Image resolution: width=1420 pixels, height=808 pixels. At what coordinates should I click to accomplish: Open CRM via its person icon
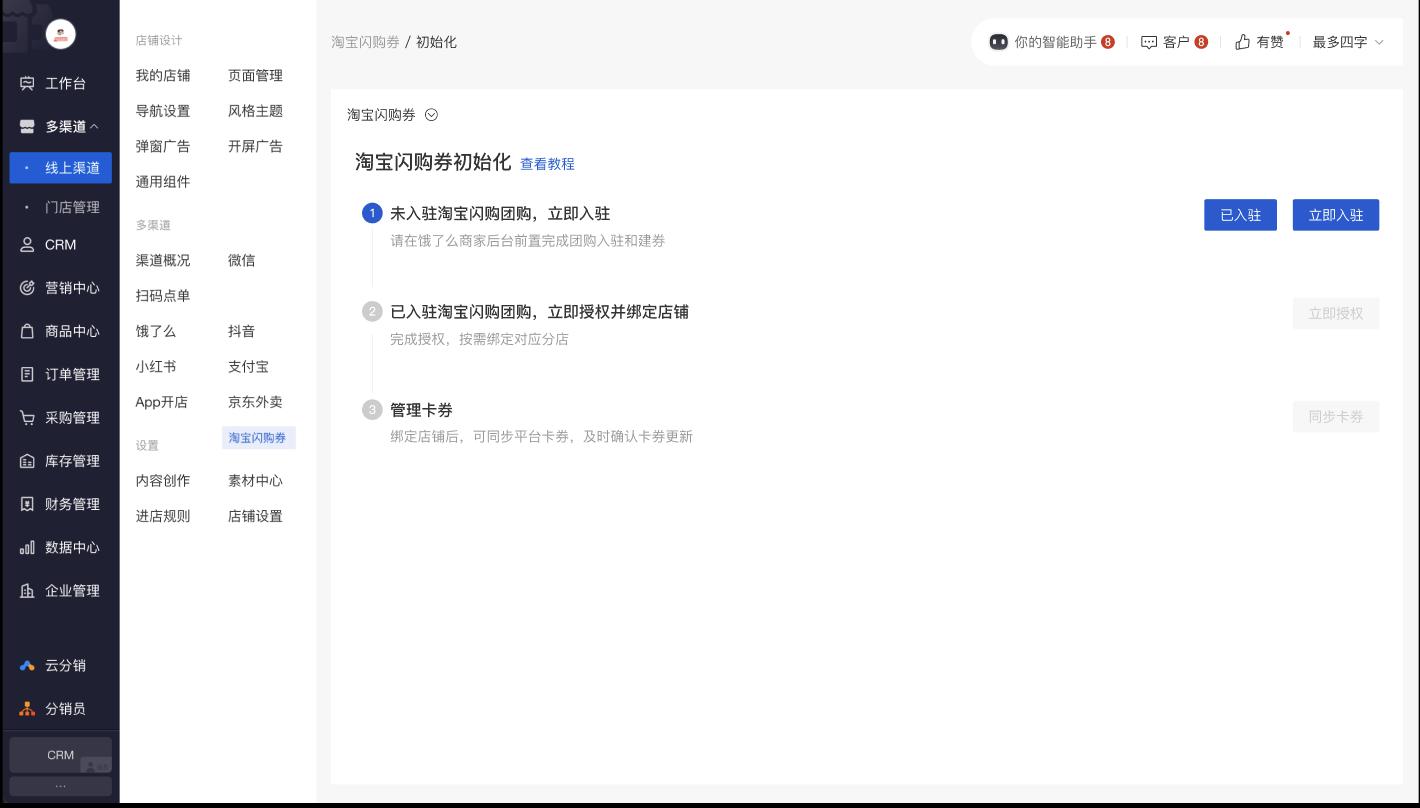pyautogui.click(x=27, y=244)
